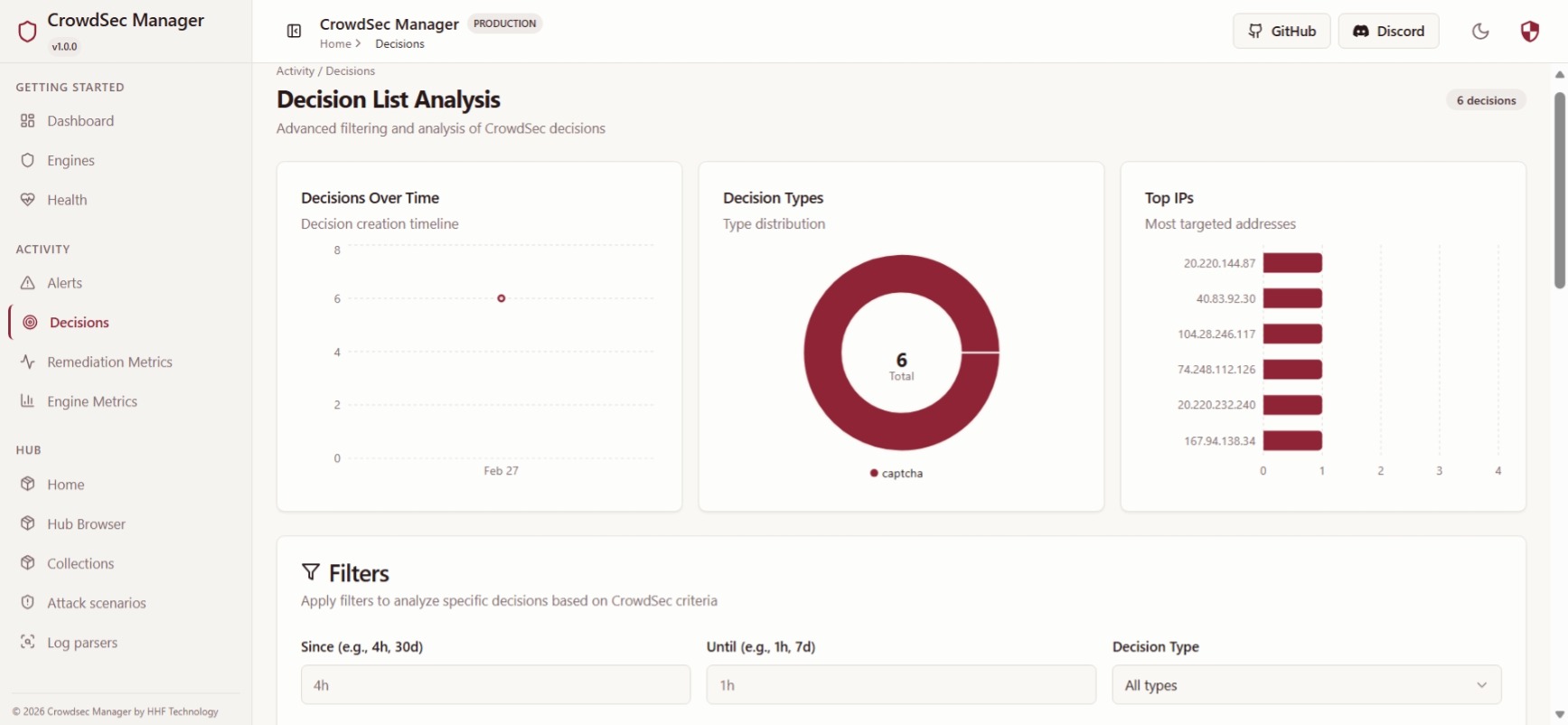Image resolution: width=1568 pixels, height=725 pixels.
Task: Click the 6 decisions badge
Action: click(1486, 100)
